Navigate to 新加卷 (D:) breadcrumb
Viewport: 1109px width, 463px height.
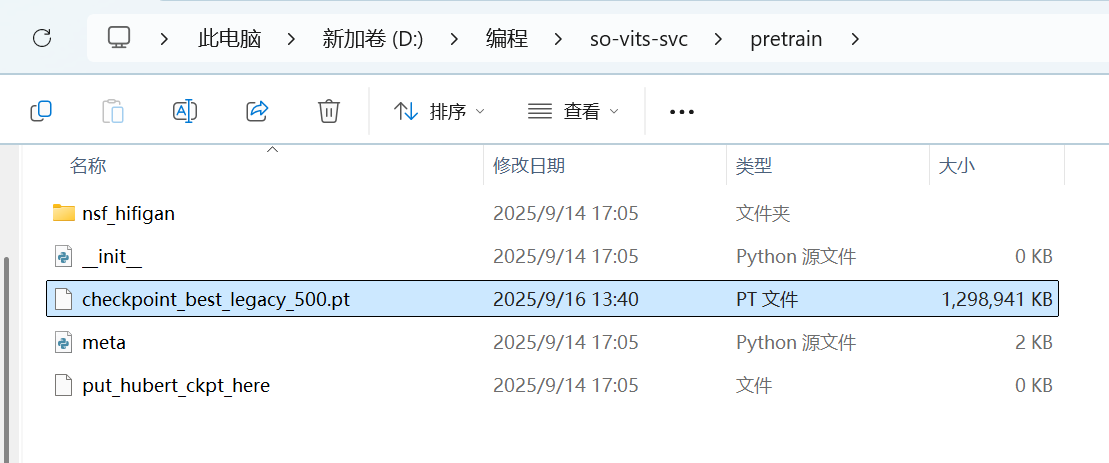click(372, 39)
